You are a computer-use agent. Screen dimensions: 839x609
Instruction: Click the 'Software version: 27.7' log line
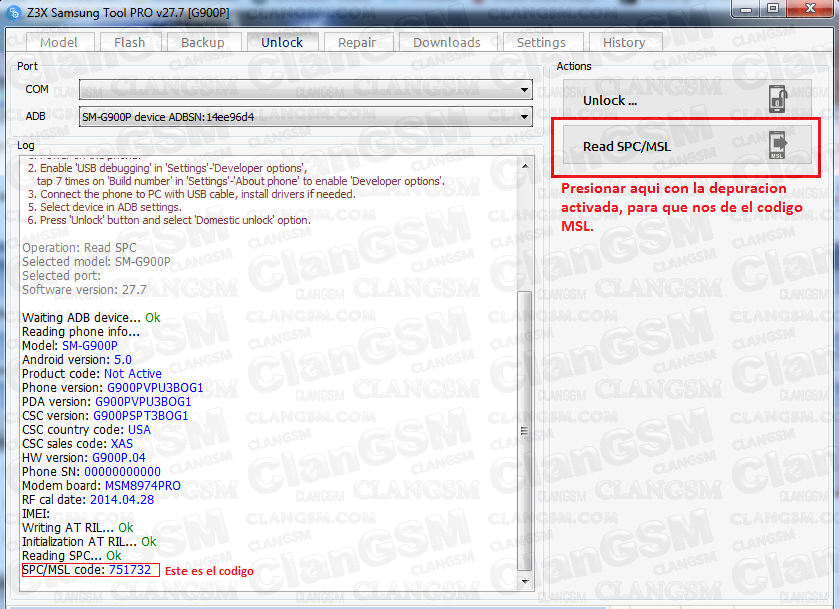(x=84, y=290)
